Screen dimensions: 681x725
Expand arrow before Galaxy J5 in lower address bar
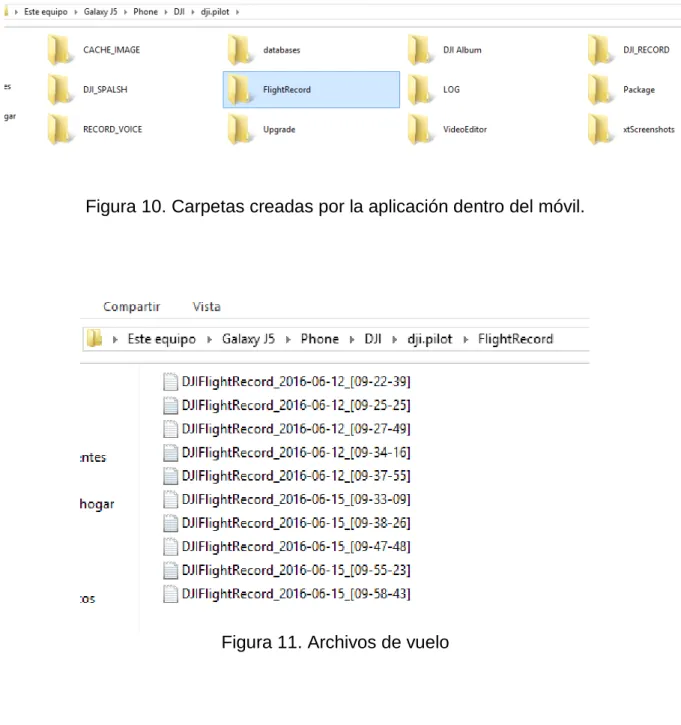coord(209,339)
